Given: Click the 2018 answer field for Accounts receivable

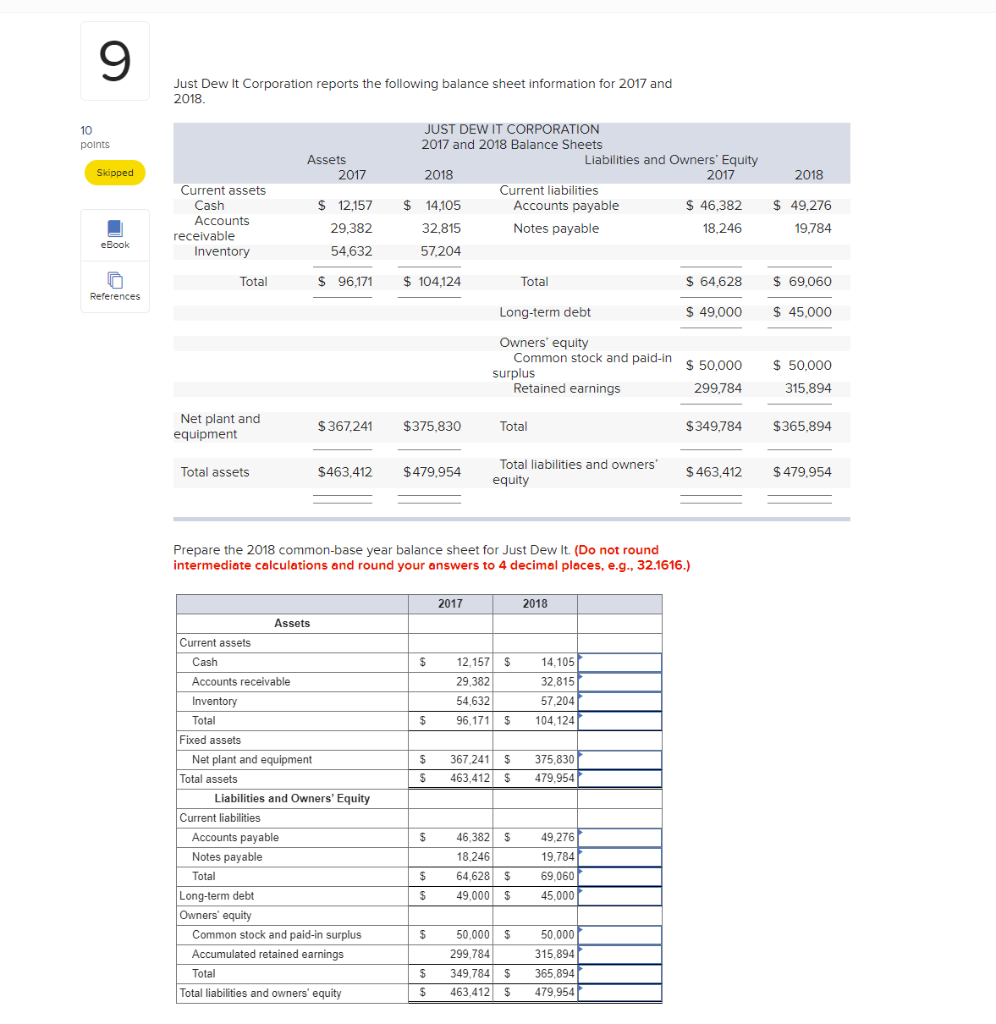Looking at the screenshot, I should (620, 681).
